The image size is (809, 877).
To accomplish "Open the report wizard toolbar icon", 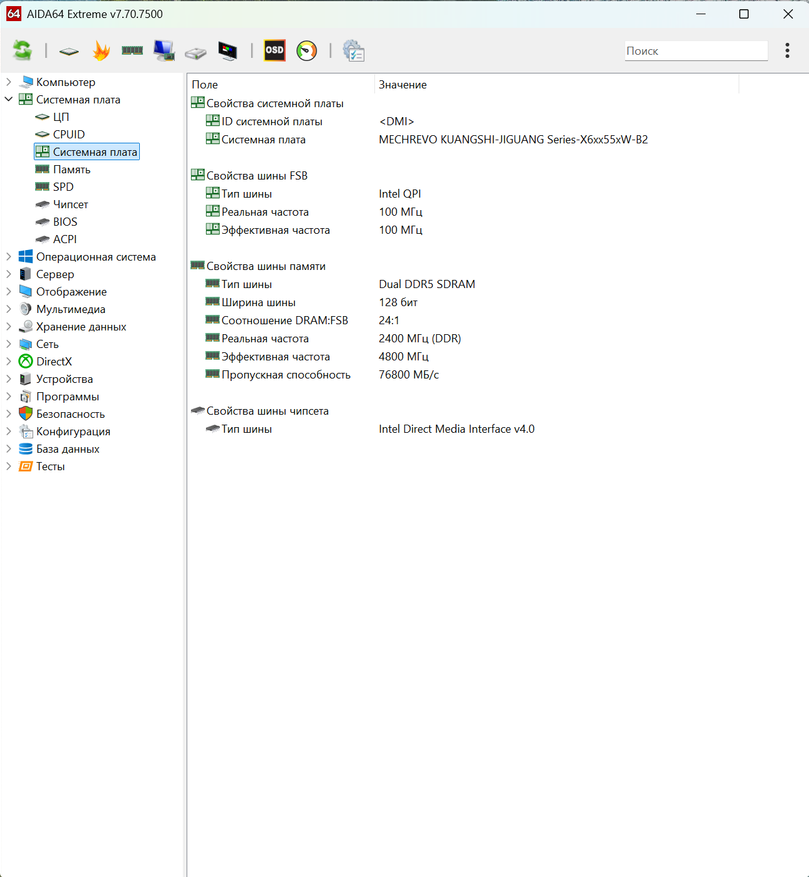I will pos(354,51).
